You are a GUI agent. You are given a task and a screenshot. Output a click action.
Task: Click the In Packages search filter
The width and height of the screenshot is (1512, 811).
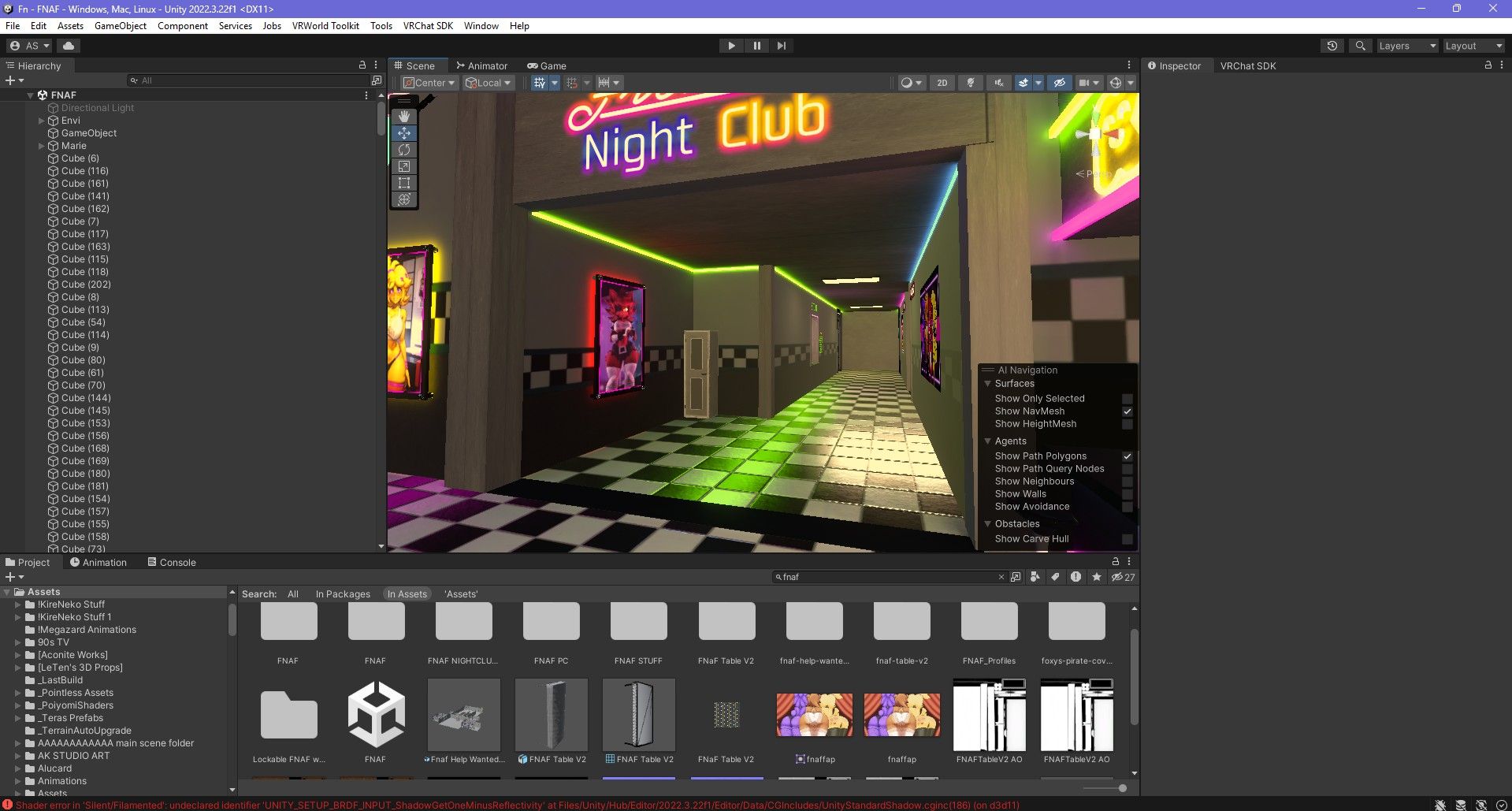click(343, 594)
